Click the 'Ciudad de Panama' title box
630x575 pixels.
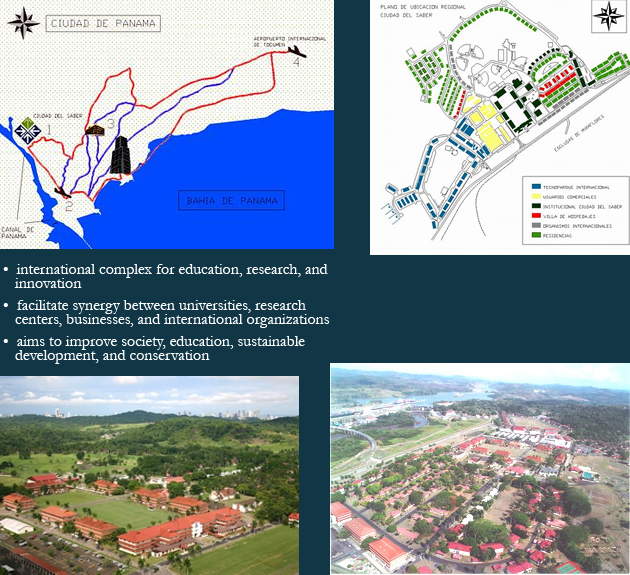pos(92,22)
